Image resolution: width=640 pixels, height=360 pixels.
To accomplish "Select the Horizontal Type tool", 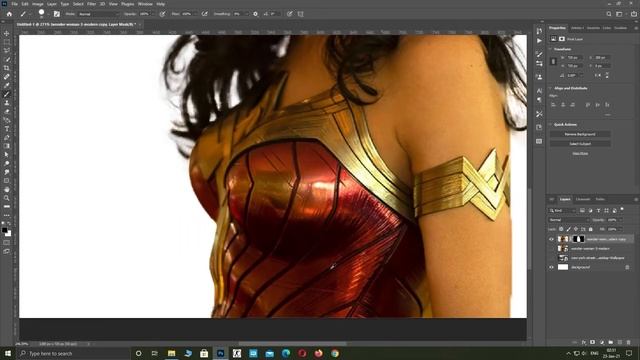I will [7, 129].
